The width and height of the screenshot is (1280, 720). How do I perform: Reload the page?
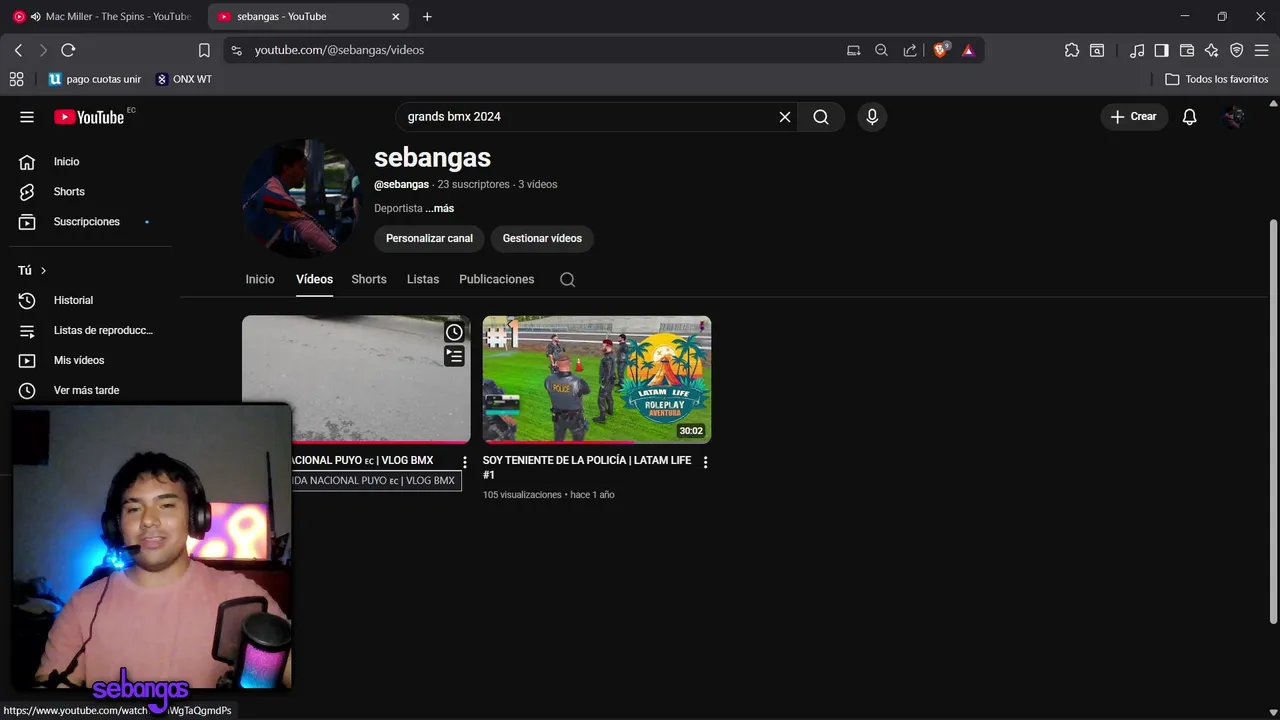click(68, 50)
